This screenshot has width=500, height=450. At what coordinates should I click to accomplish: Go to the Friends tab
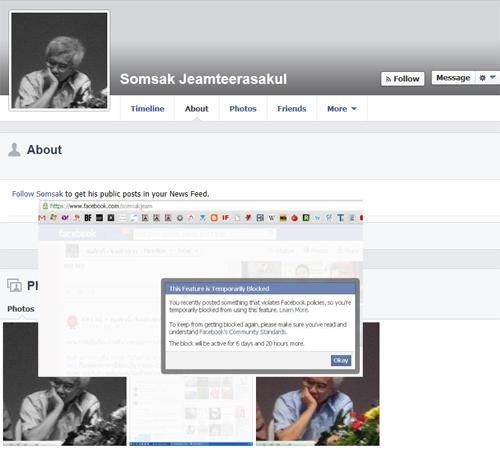pyautogui.click(x=292, y=109)
